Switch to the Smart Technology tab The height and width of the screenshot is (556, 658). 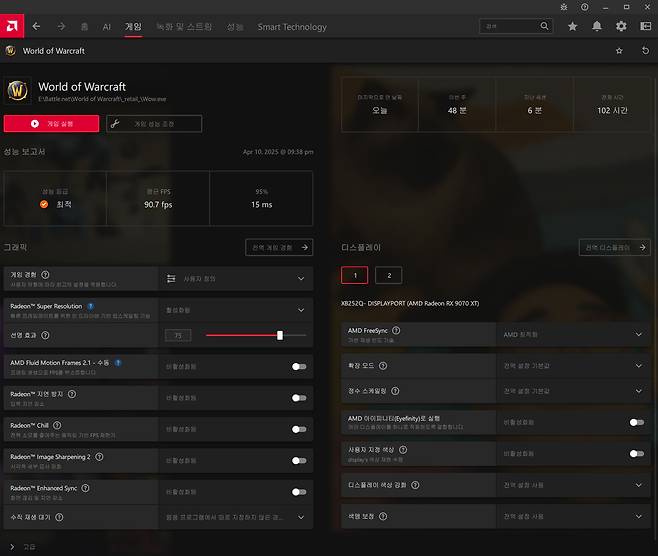click(x=292, y=27)
